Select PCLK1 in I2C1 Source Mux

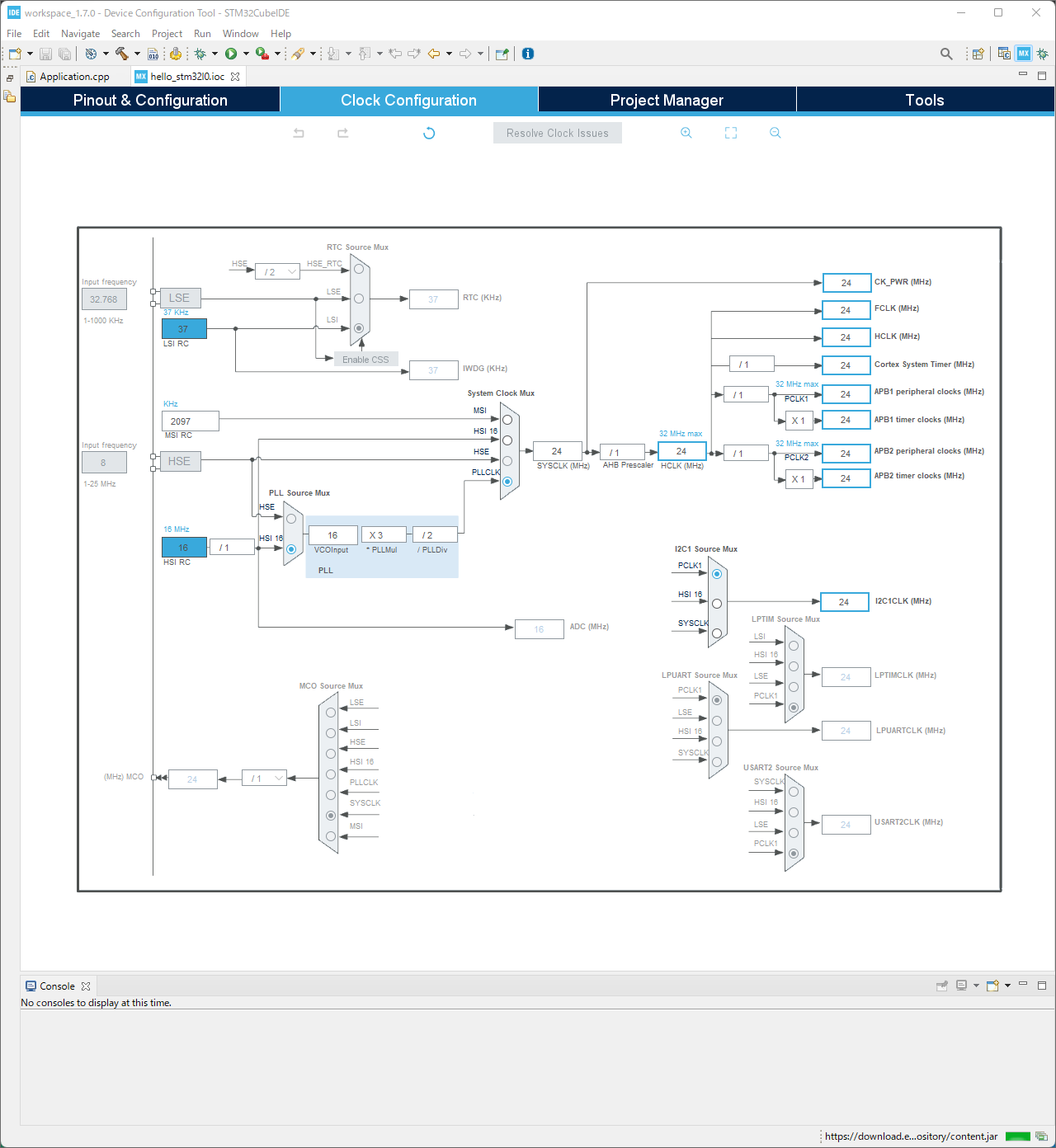tap(717, 574)
